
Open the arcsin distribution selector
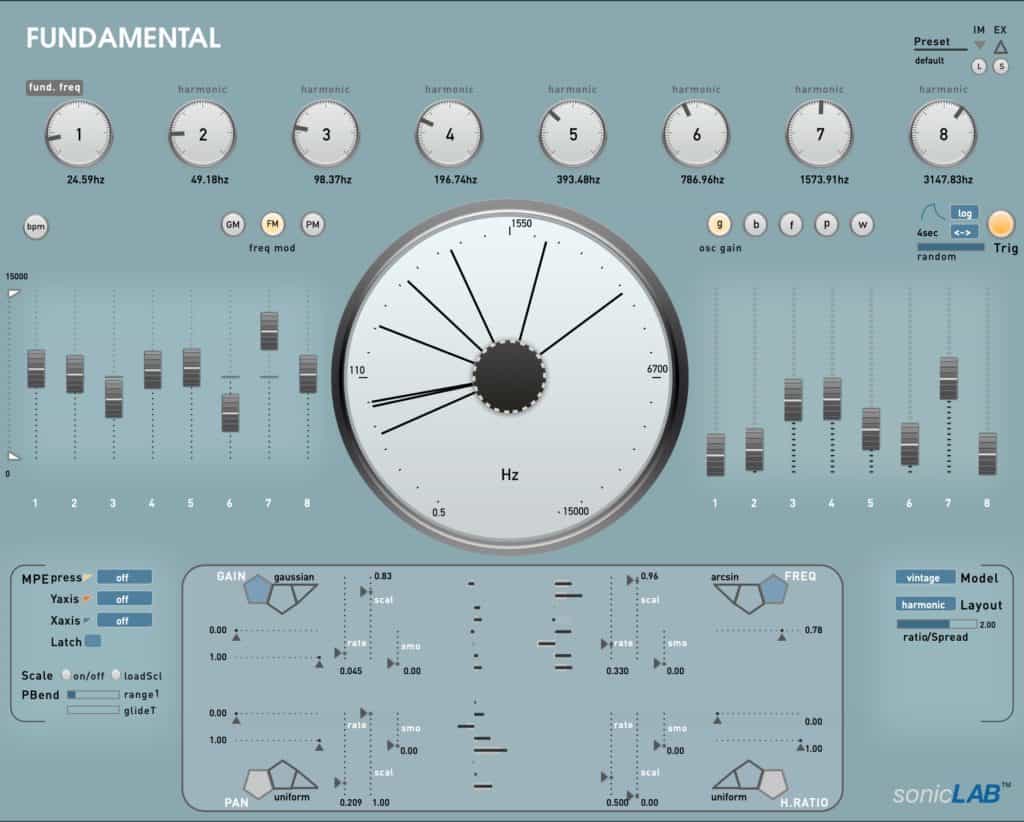[725, 577]
